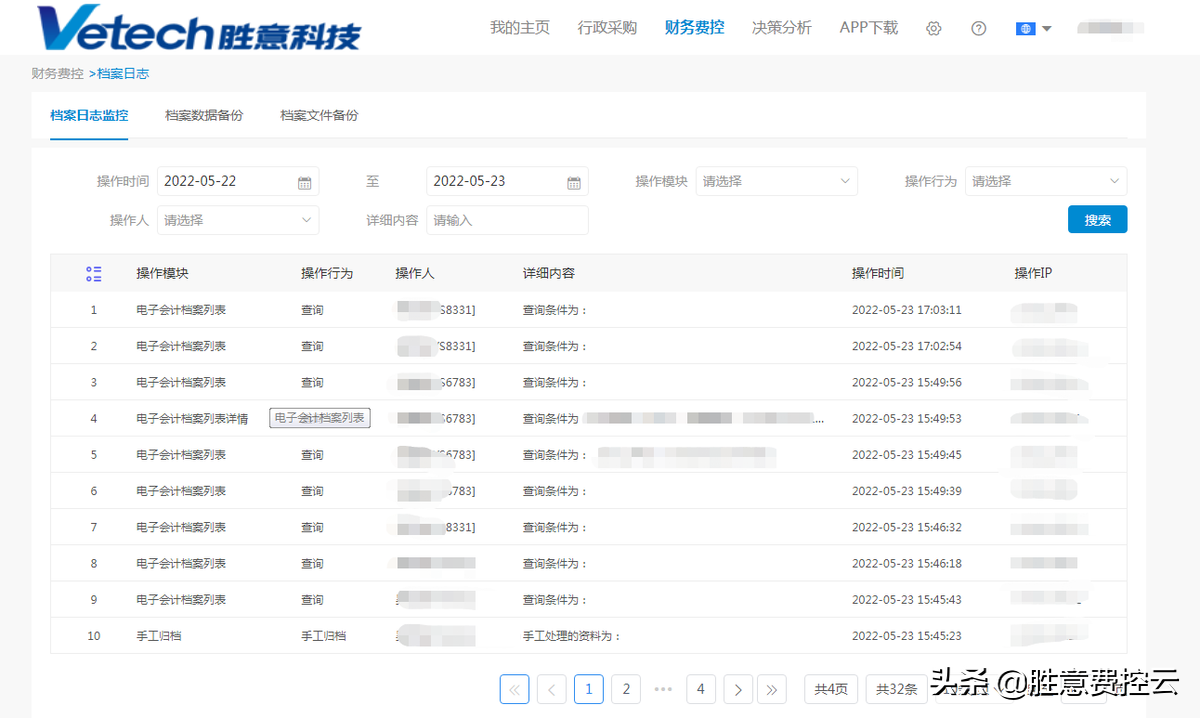Open end date calendar icon
1200x718 pixels.
574,182
